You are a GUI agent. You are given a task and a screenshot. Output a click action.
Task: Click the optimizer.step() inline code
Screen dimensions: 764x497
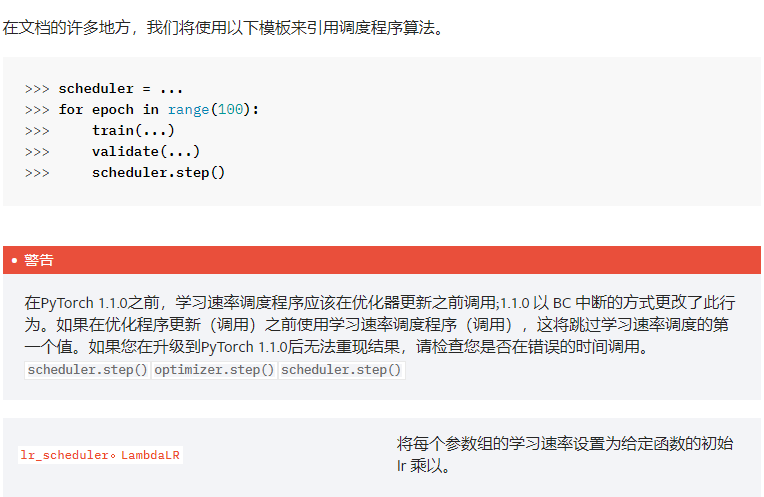pyautogui.click(x=215, y=370)
